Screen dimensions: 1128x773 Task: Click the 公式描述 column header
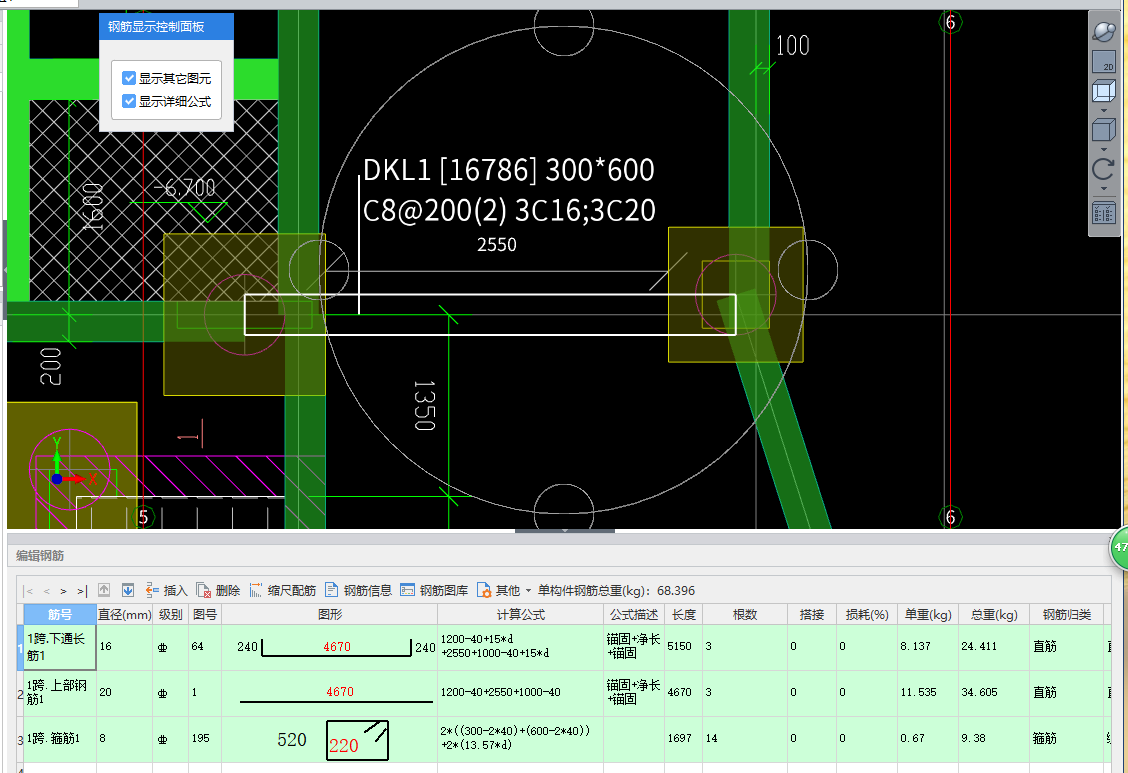pyautogui.click(x=634, y=614)
